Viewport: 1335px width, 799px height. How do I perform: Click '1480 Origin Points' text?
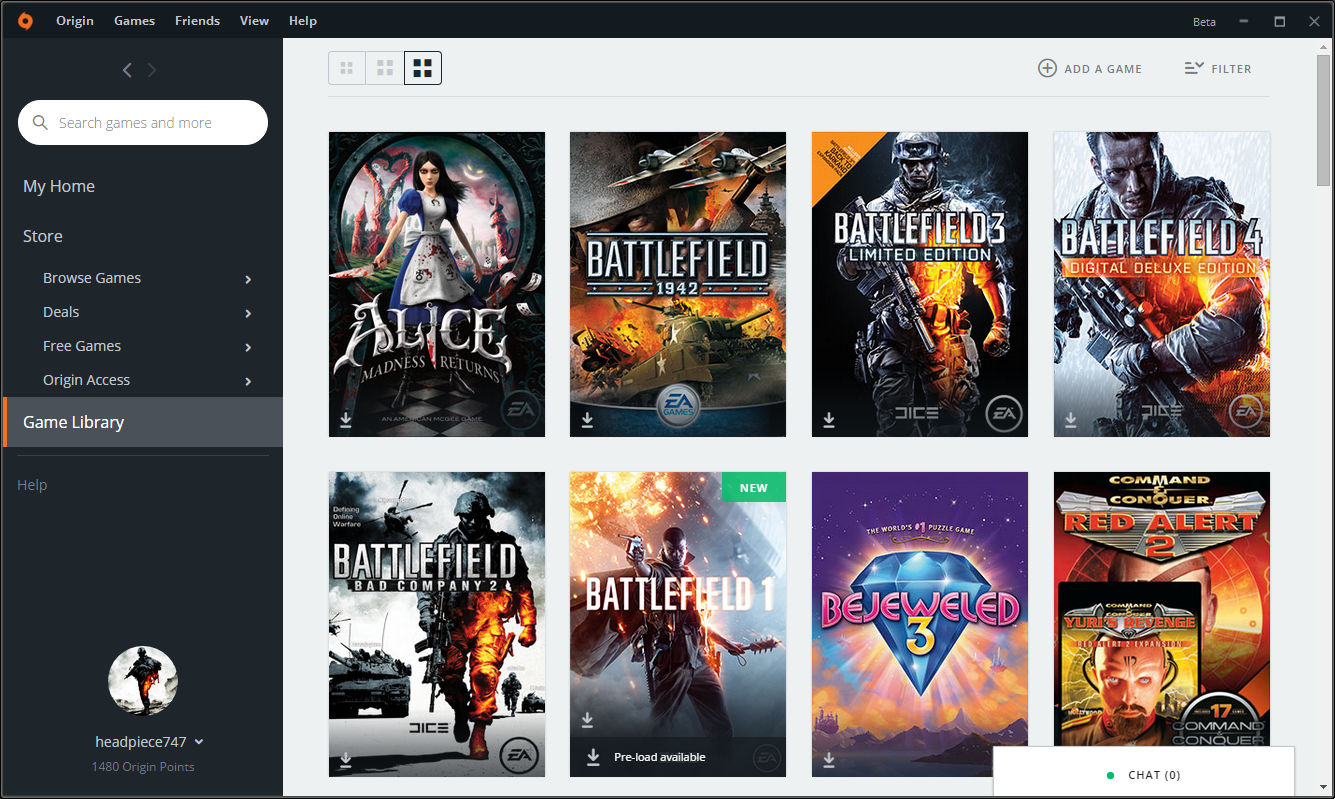point(143,767)
